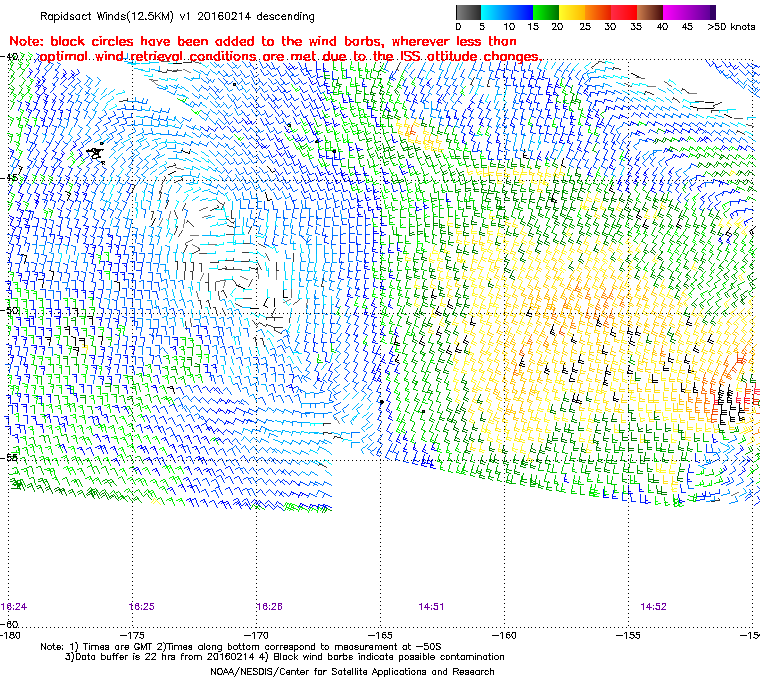Click the -55 latitude axis label
The width and height of the screenshot is (760, 688).
tap(9, 458)
